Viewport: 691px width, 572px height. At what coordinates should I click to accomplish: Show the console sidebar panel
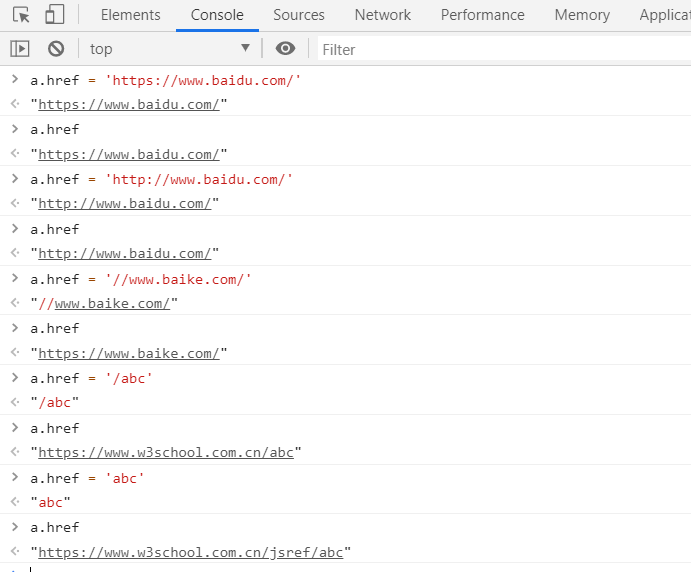pyautogui.click(x=20, y=49)
